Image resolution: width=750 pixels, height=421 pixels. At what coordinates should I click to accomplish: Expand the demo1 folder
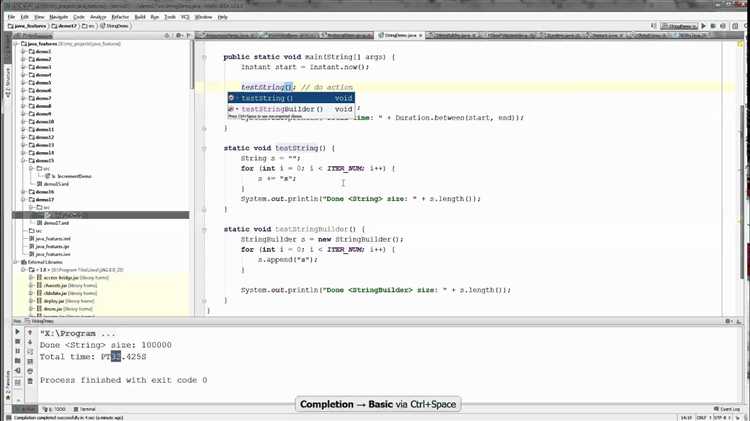(x=23, y=51)
